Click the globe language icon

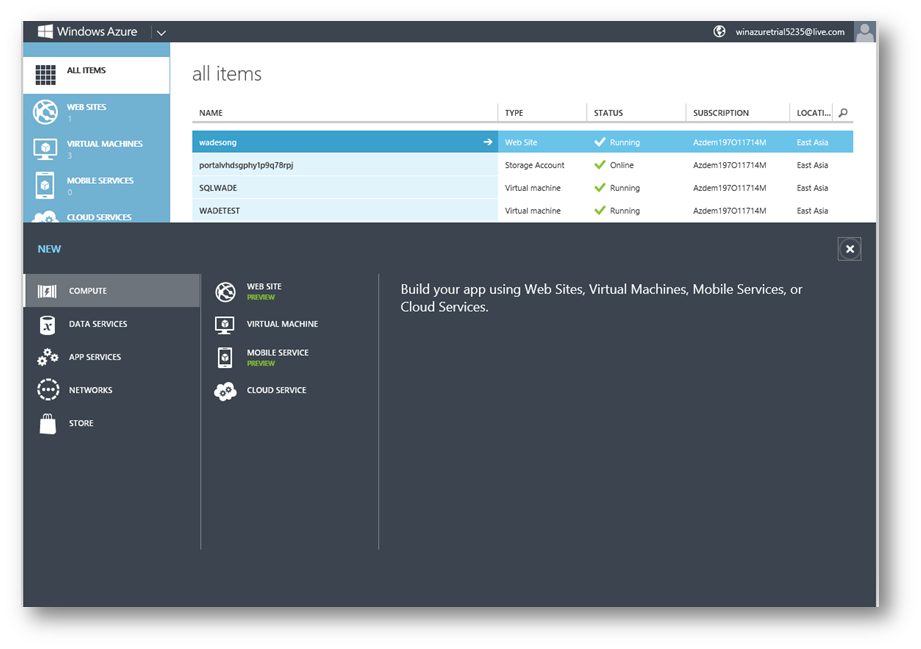tap(719, 32)
